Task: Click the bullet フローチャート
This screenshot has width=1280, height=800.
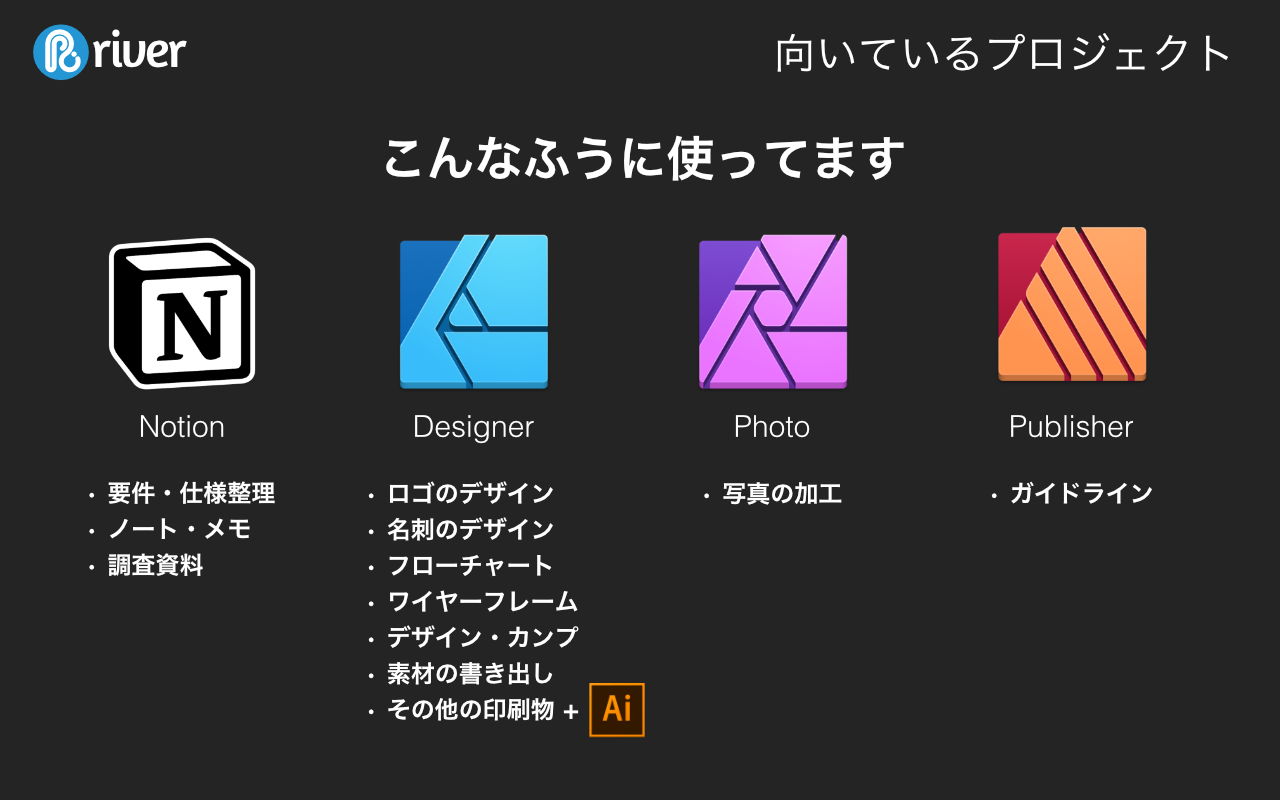Action: [x=470, y=565]
